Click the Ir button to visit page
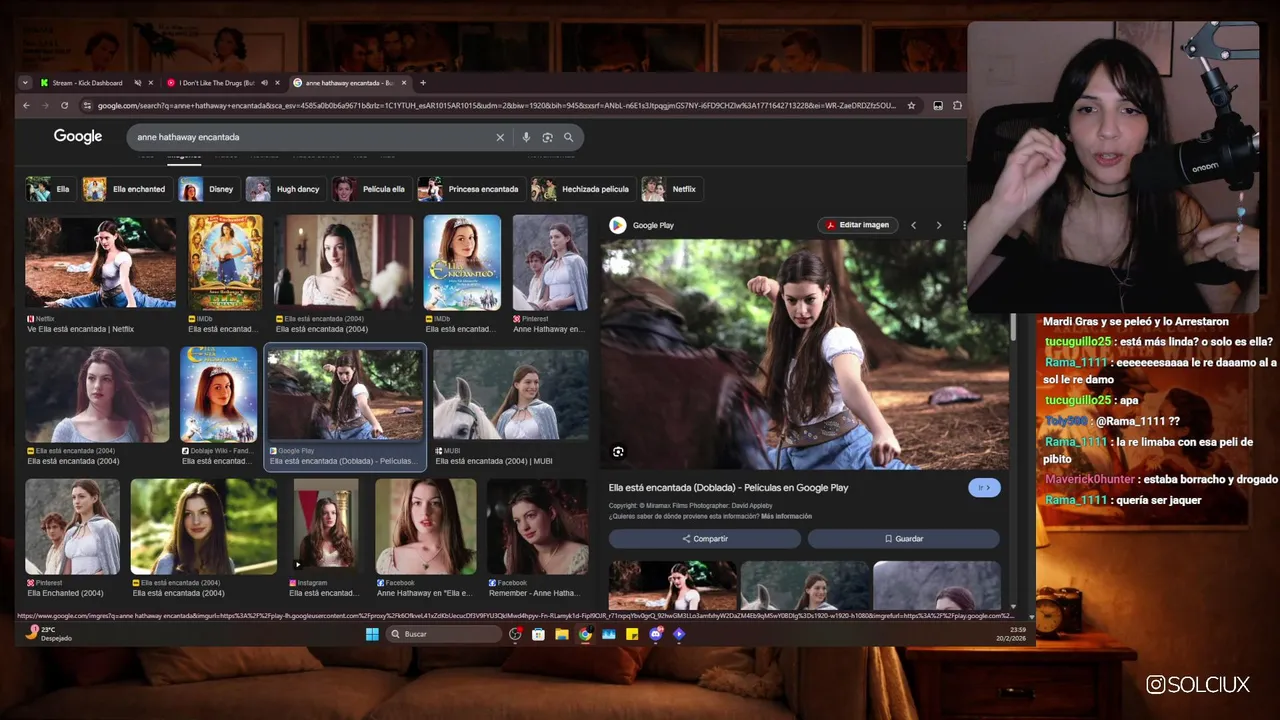 pyautogui.click(x=984, y=488)
